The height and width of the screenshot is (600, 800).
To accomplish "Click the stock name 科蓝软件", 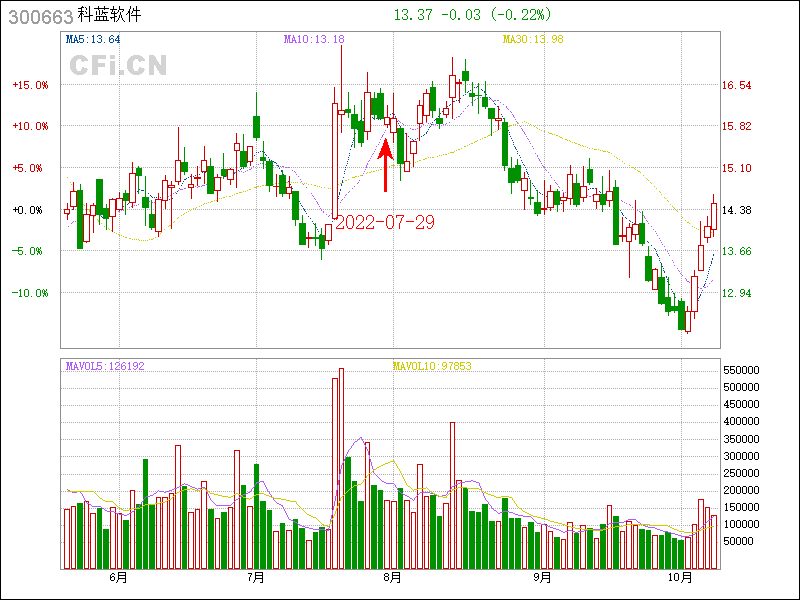I will (110, 16).
